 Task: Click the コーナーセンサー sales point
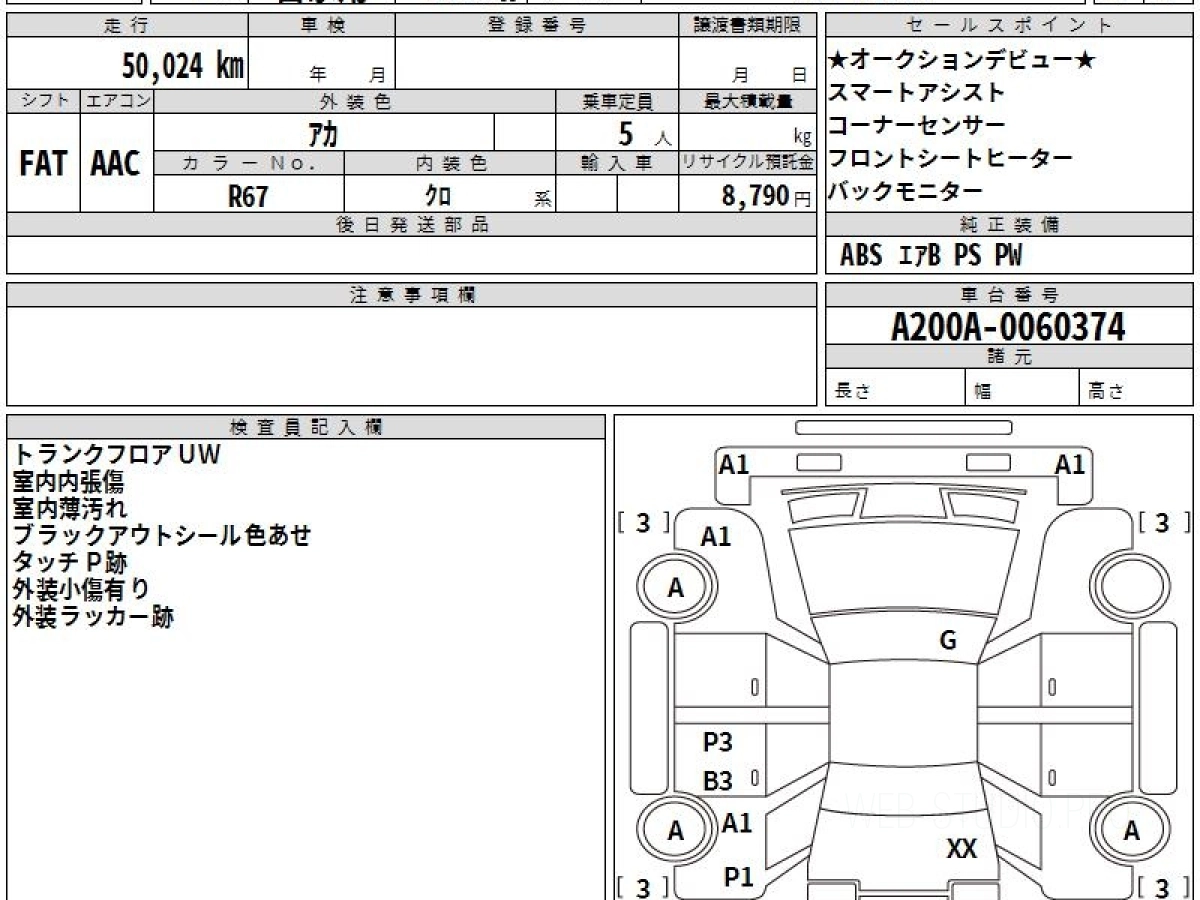pos(916,126)
